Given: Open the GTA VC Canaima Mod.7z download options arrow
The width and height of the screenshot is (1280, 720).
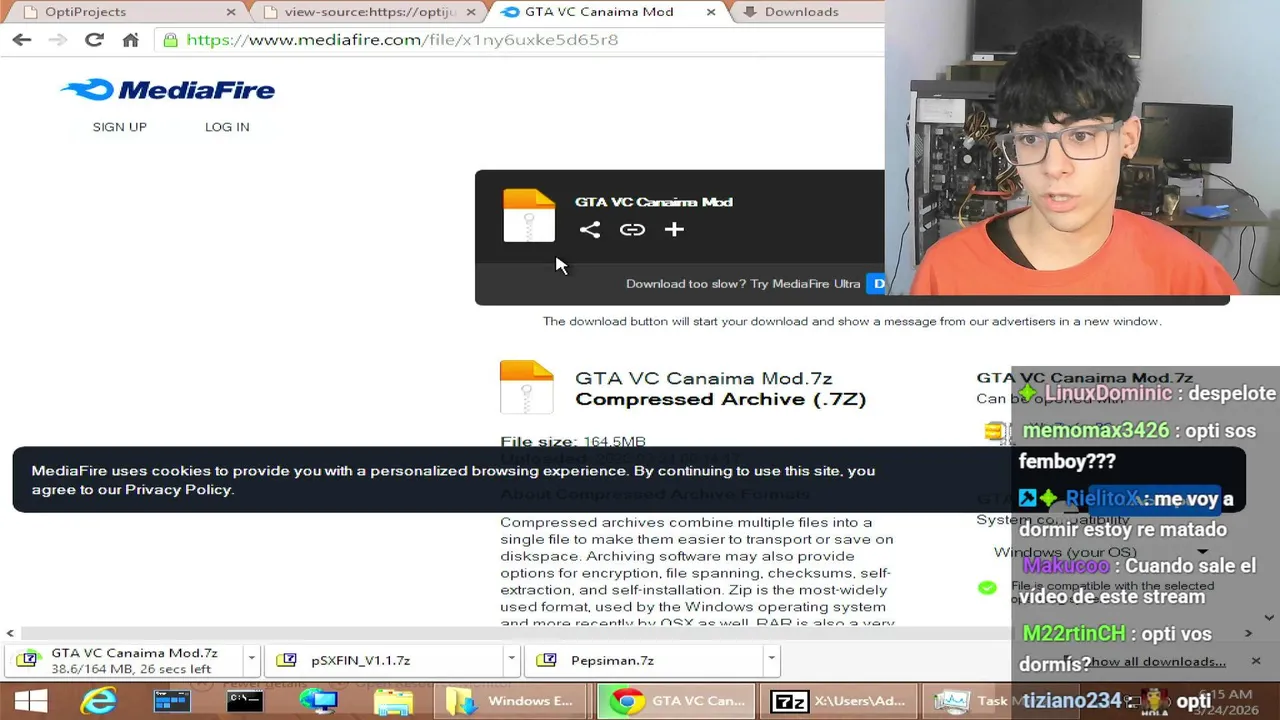Looking at the screenshot, I should (252, 660).
